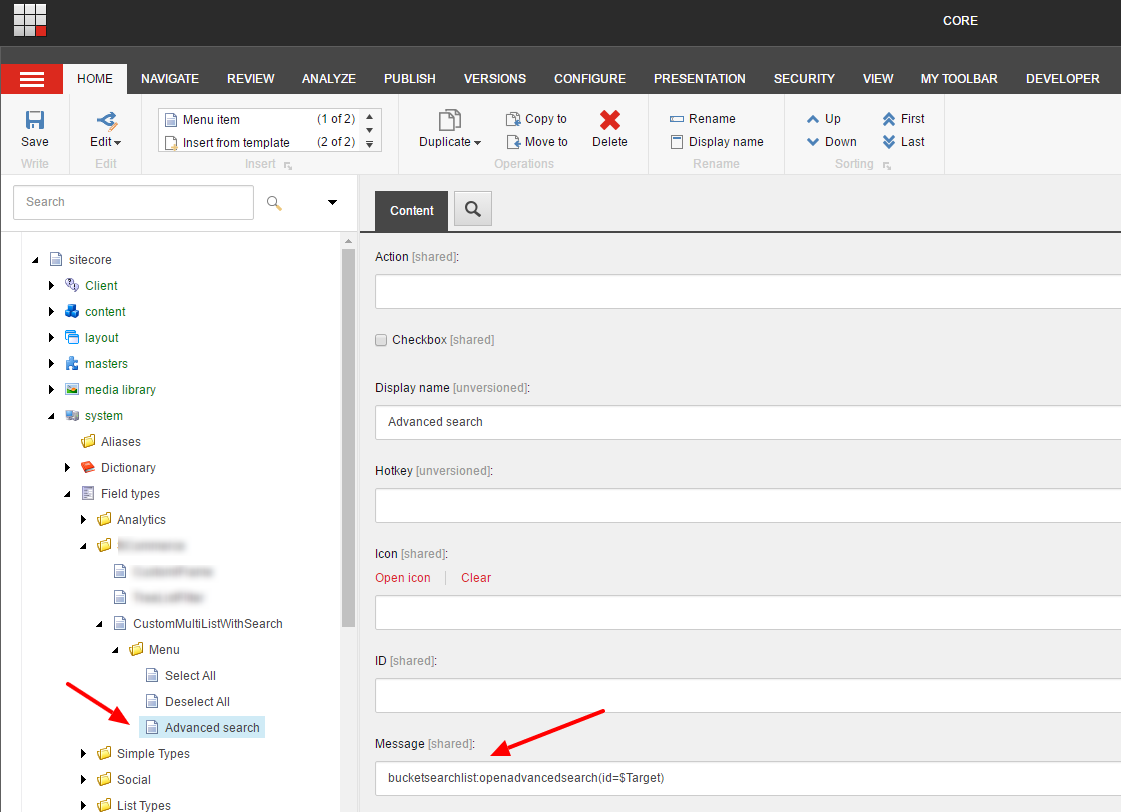
Task: Select Deselect All tree item
Action: coord(197,702)
